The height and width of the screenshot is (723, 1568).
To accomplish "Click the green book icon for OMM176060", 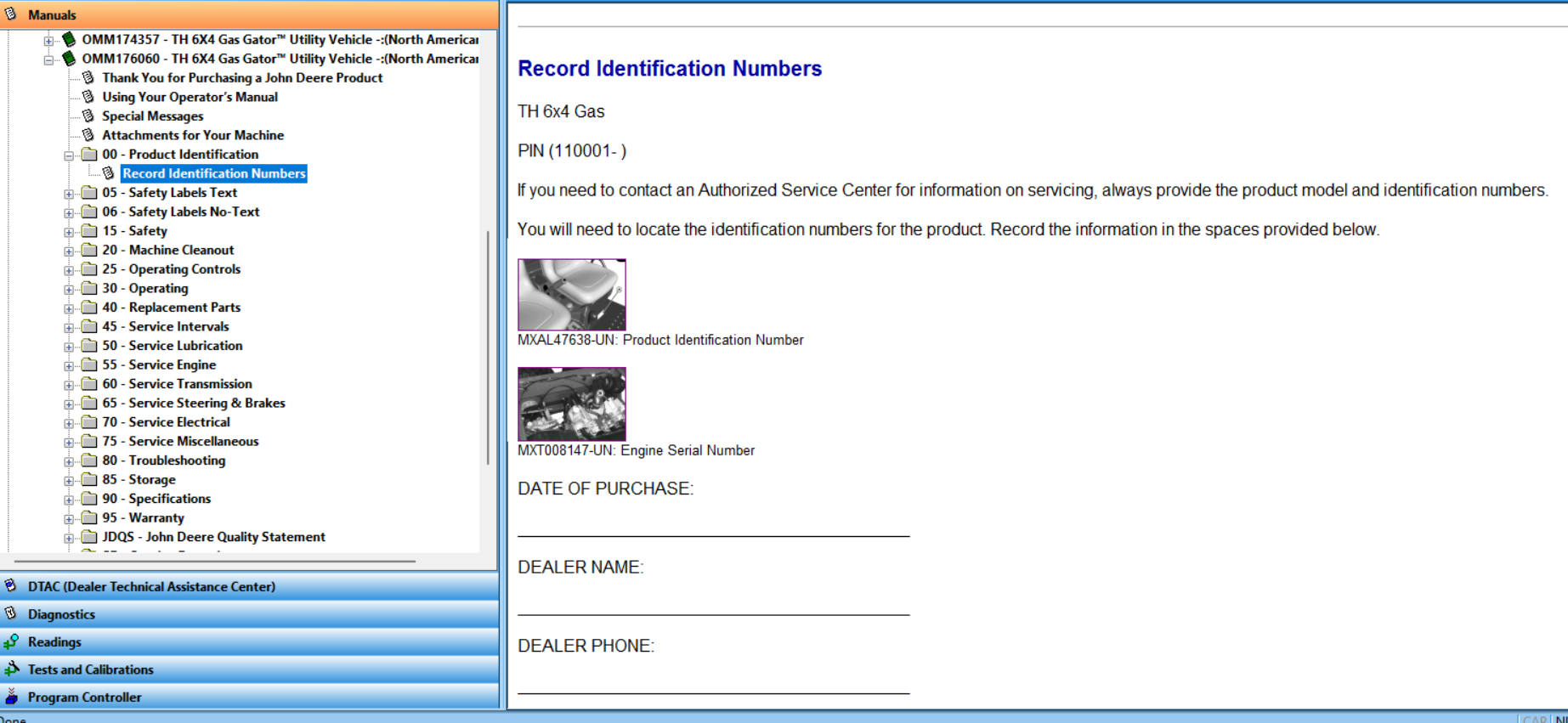I will (x=69, y=59).
